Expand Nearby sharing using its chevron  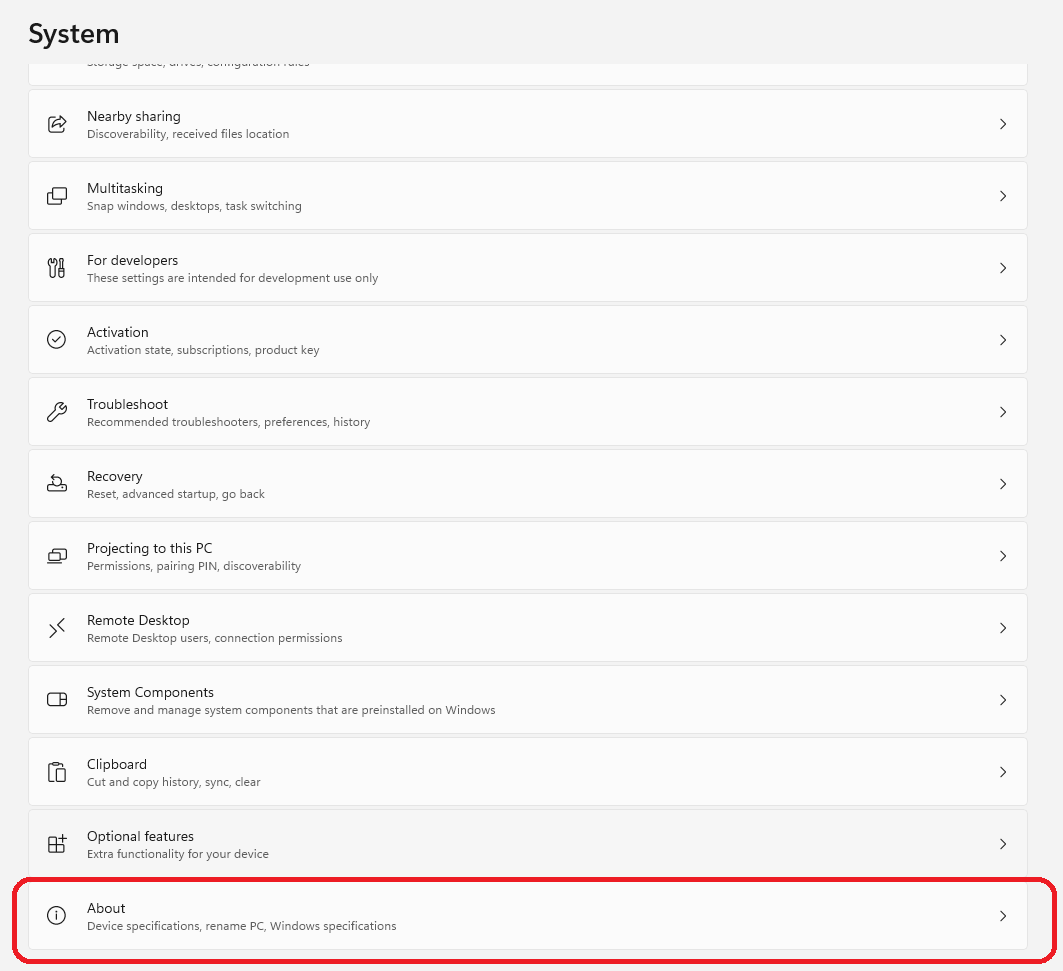(x=1002, y=124)
